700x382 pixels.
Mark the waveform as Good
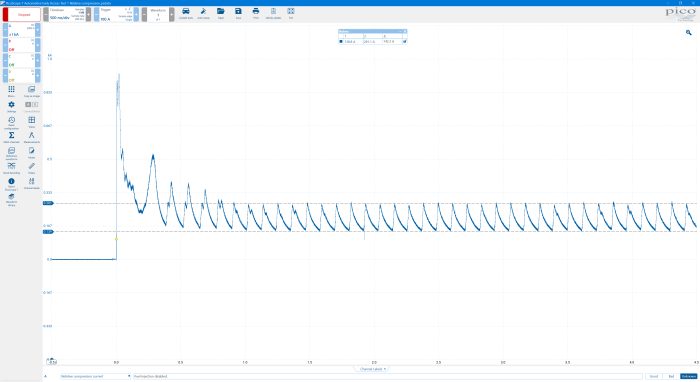(654, 376)
